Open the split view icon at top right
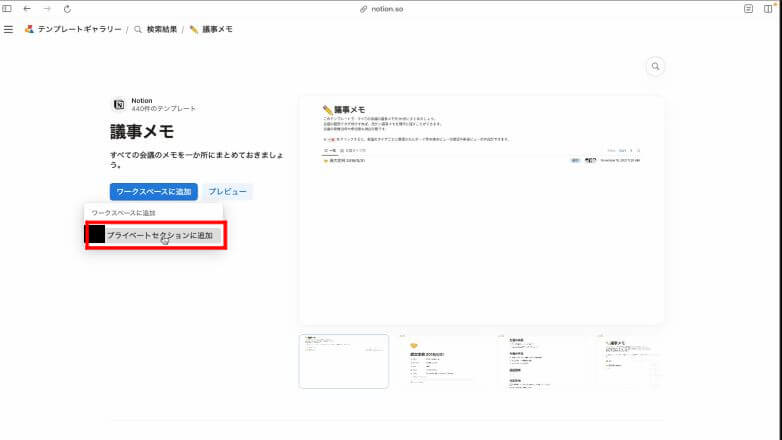 [768, 8]
